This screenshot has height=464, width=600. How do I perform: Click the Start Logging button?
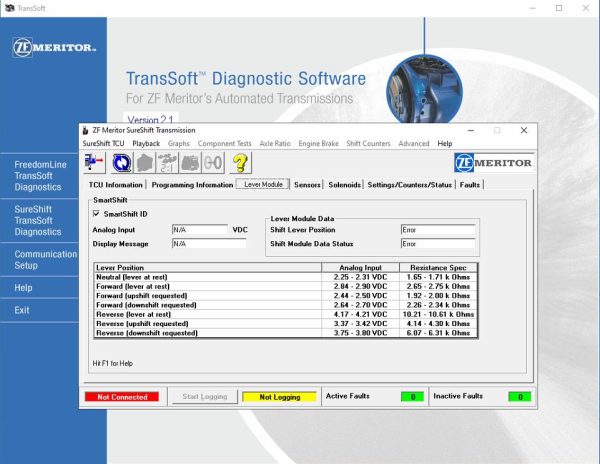[x=205, y=397]
